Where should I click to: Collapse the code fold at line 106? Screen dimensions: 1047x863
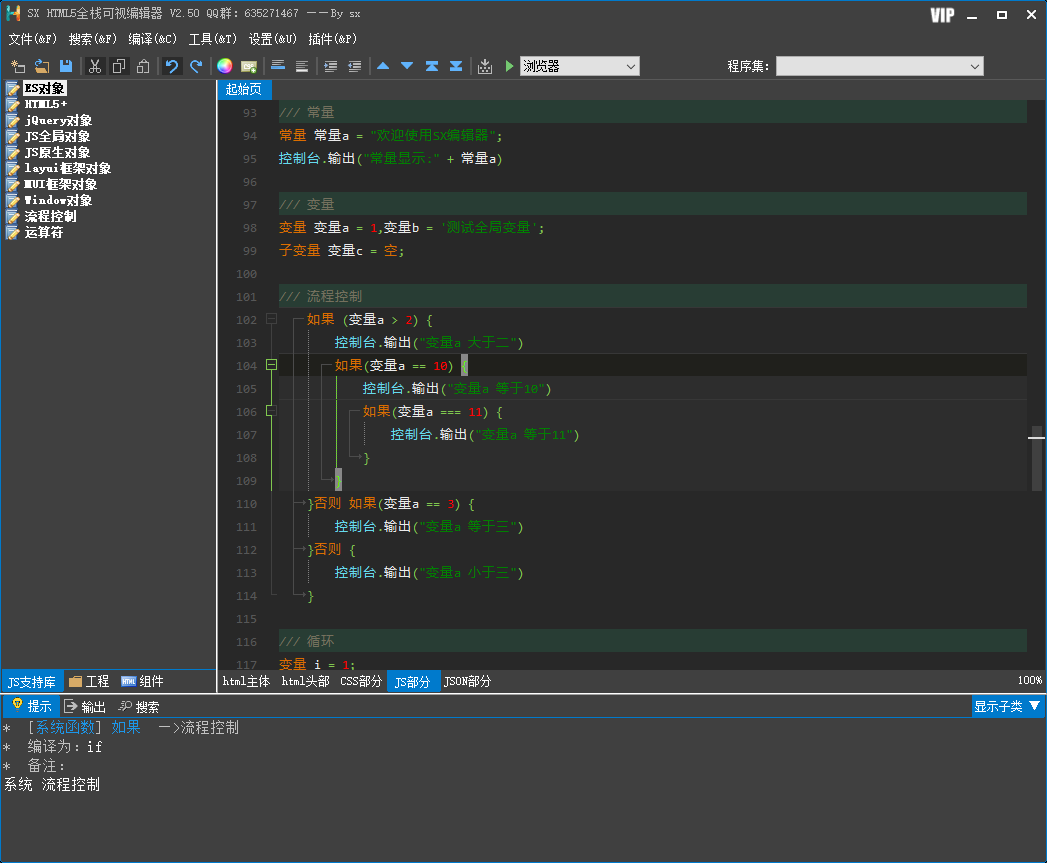click(271, 411)
